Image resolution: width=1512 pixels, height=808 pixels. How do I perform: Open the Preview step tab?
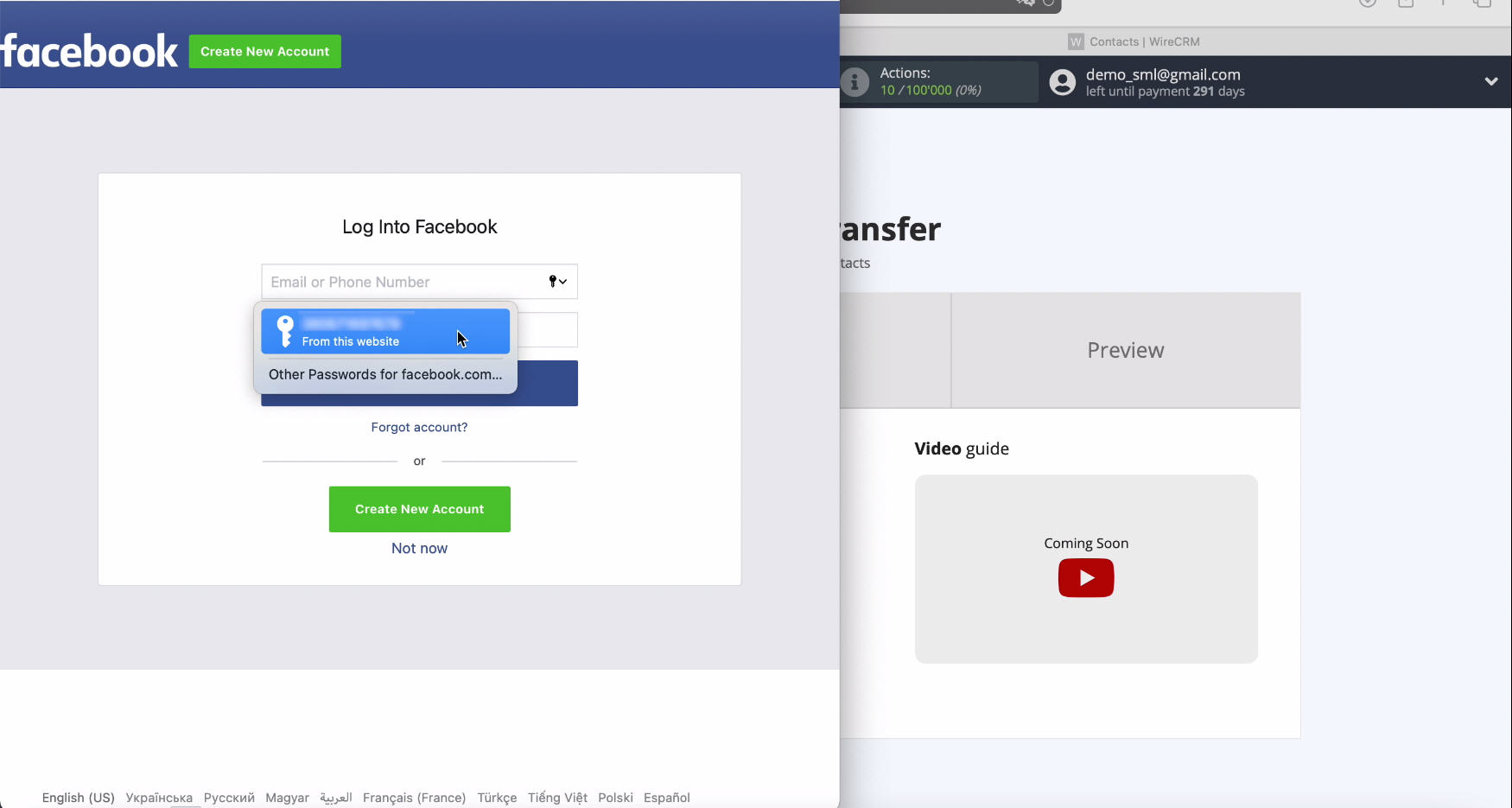click(1126, 350)
